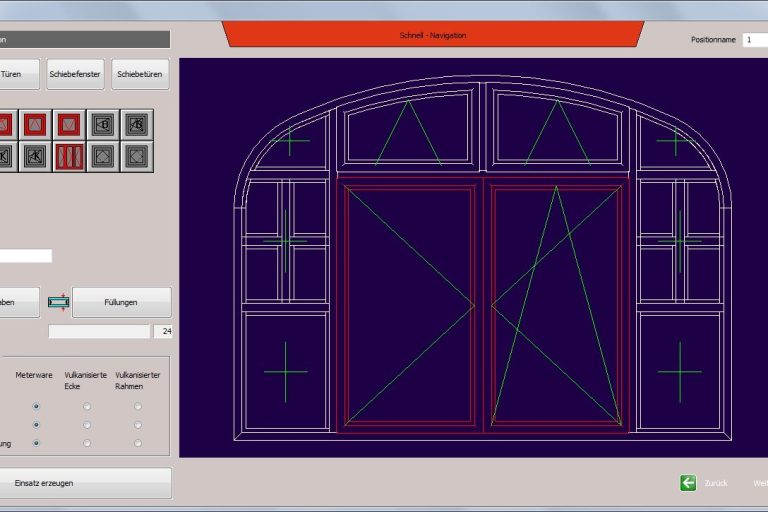Select the red downward-triangle window type icon

(69, 125)
